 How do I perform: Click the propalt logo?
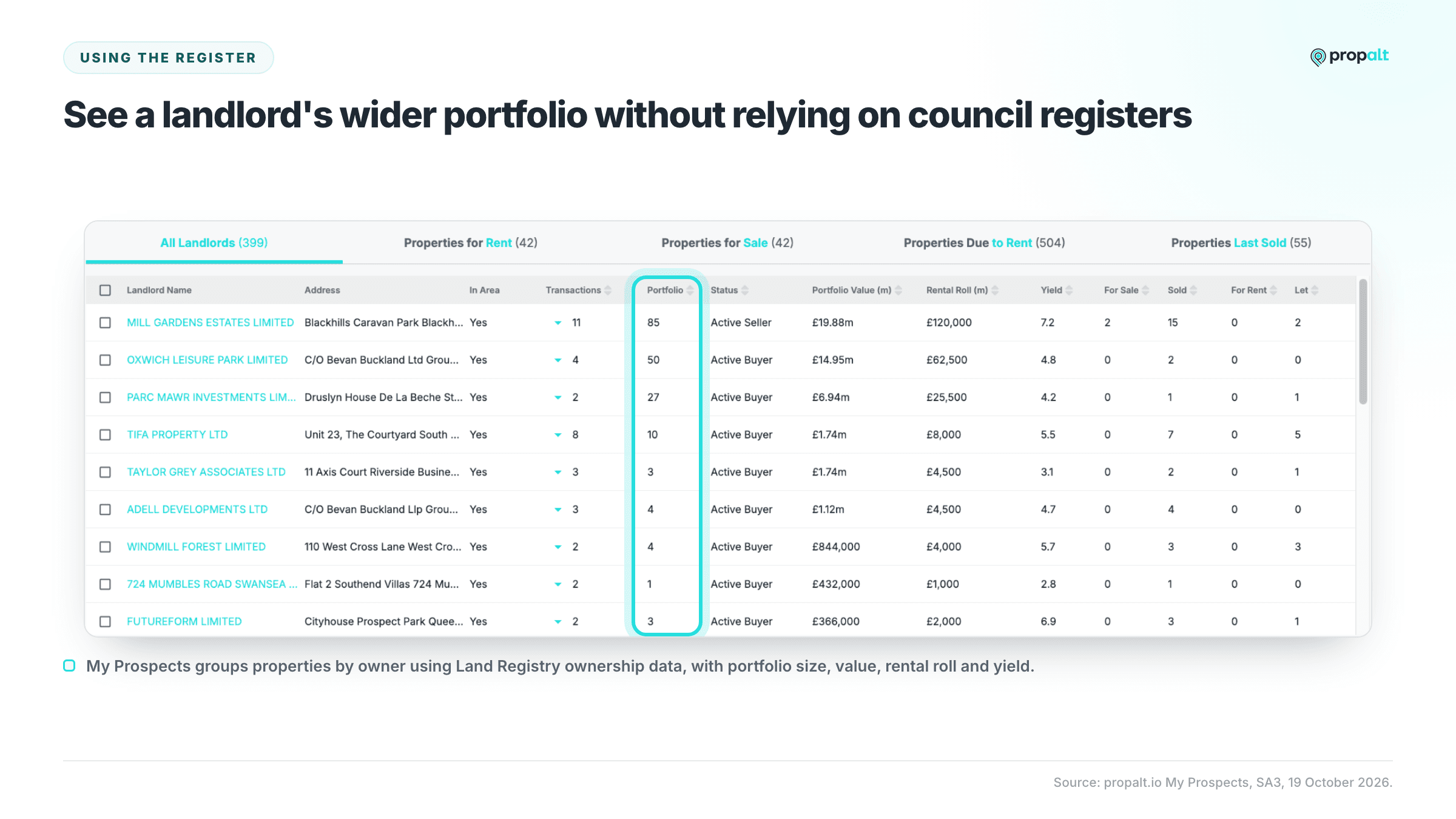(x=1349, y=56)
